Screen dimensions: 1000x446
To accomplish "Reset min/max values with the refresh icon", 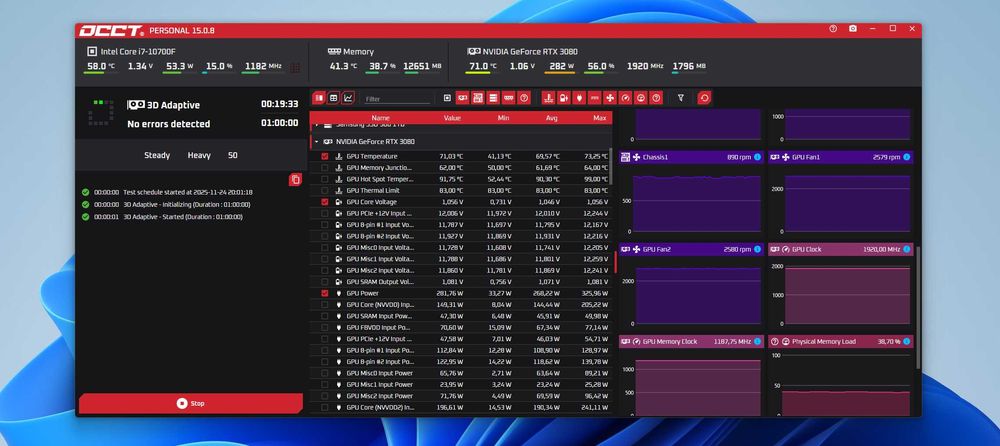I will coord(704,98).
